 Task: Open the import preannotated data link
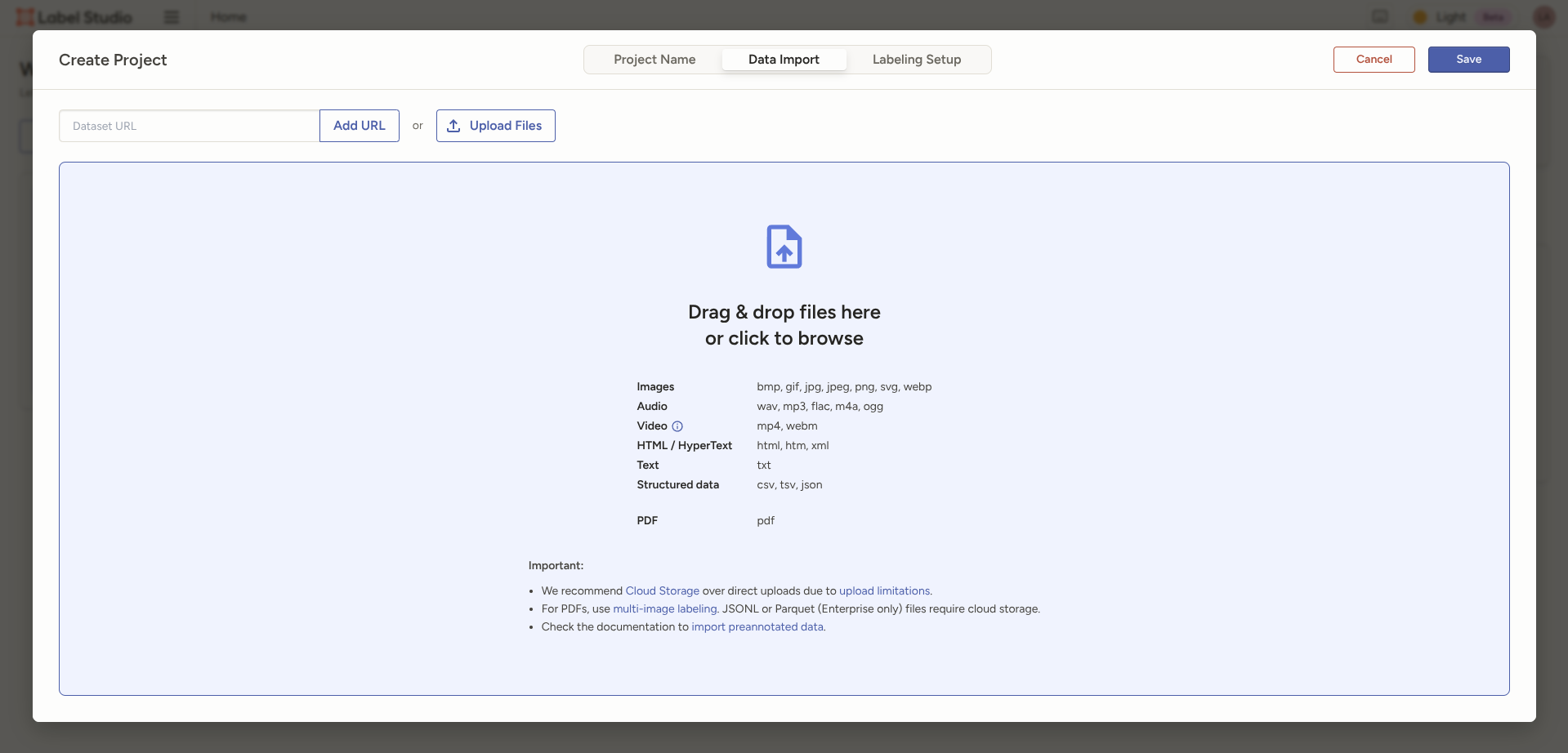pyautogui.click(x=757, y=627)
